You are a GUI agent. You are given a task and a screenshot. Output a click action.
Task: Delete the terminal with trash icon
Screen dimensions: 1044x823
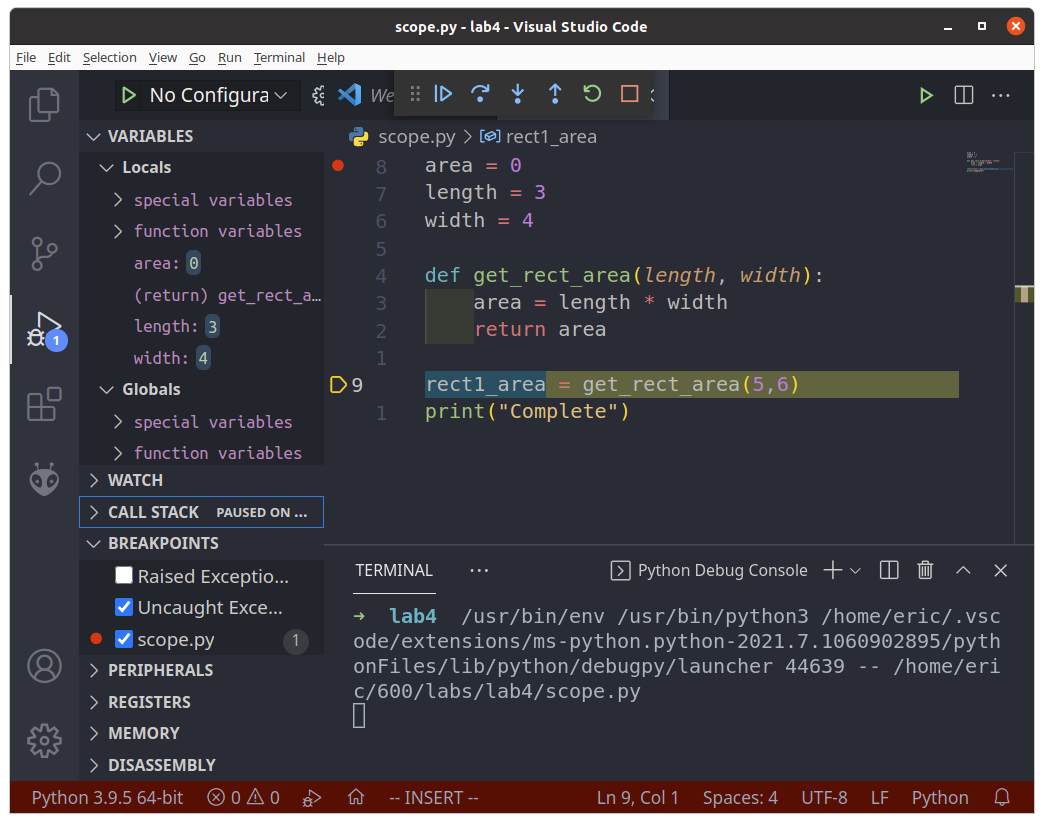[x=925, y=570]
